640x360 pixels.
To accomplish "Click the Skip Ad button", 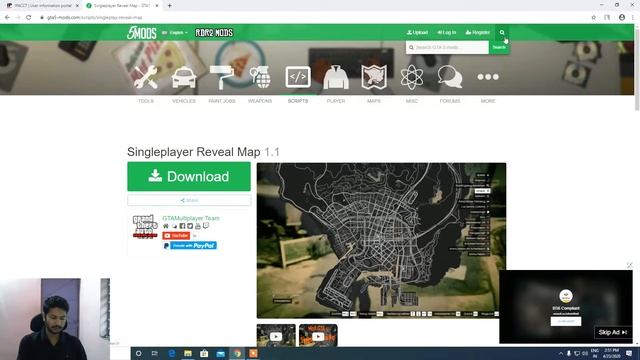I will [613, 333].
